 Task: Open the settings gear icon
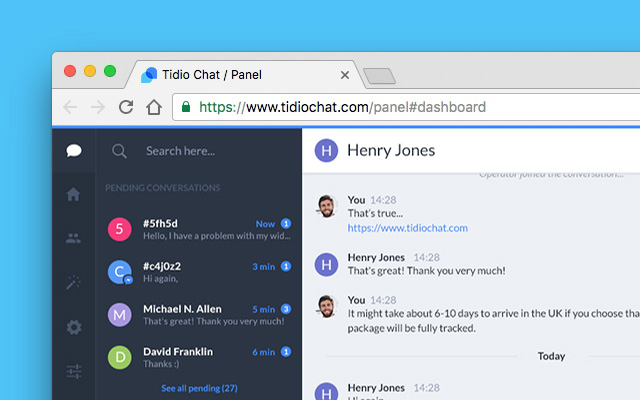(x=74, y=327)
